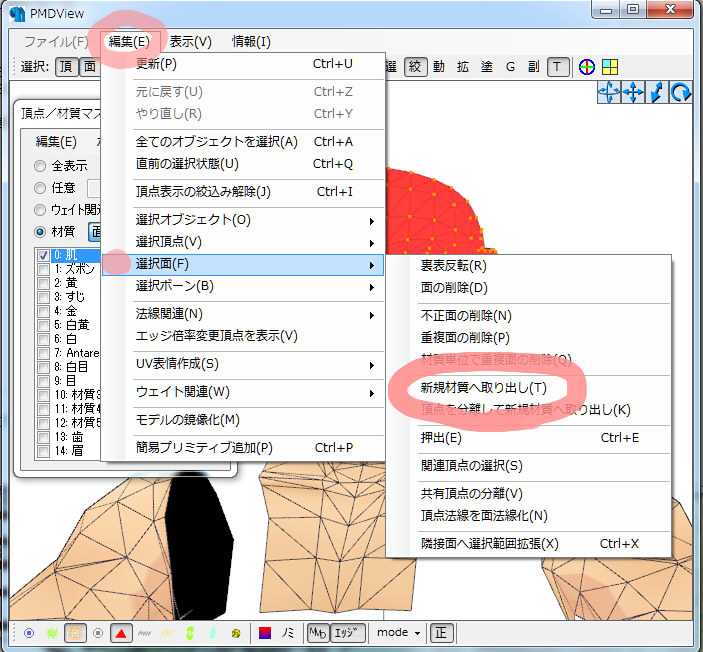Screen dimensions: 703x652
Task: Click the 動 move toolbar button
Action: [438, 67]
